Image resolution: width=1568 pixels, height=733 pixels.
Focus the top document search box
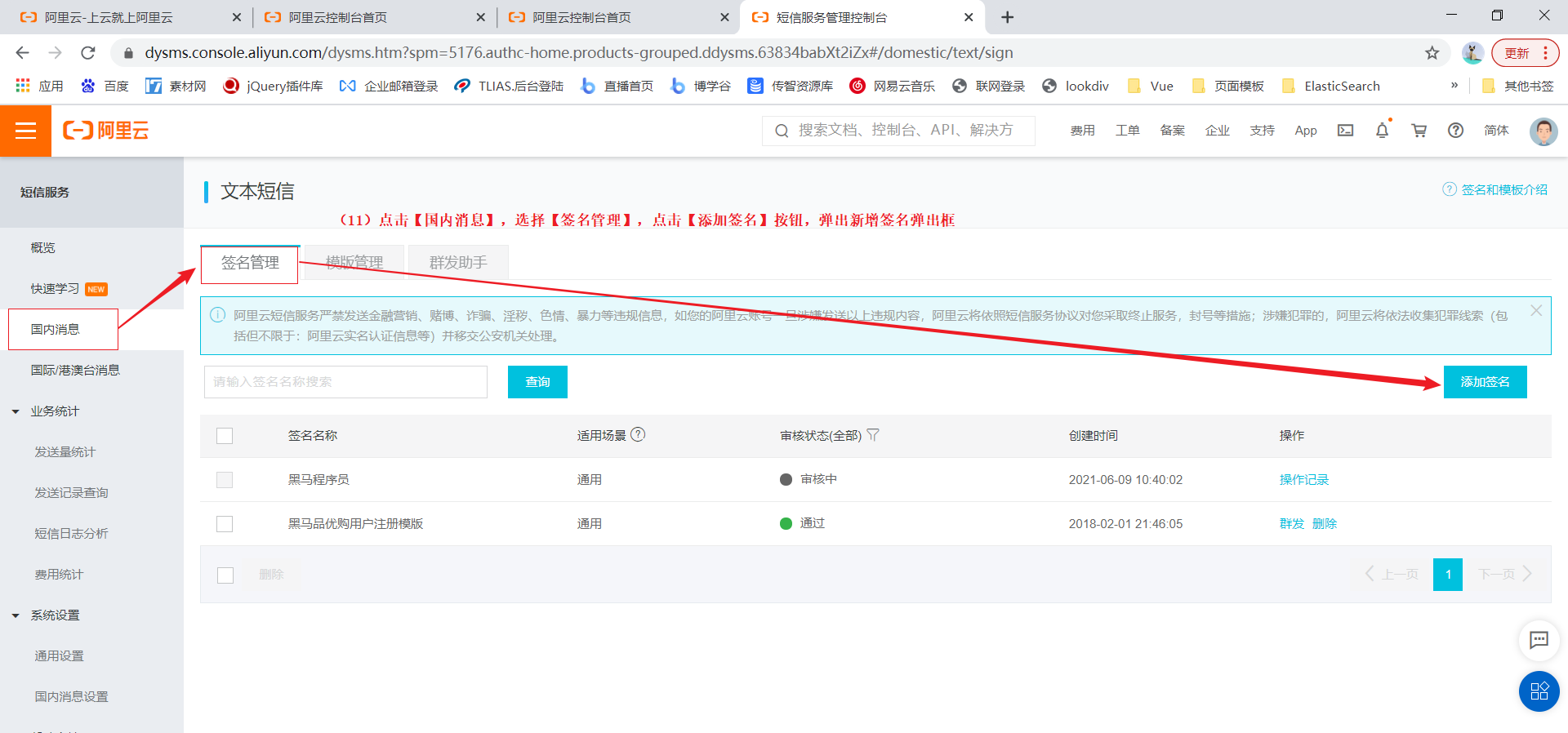[x=898, y=131]
